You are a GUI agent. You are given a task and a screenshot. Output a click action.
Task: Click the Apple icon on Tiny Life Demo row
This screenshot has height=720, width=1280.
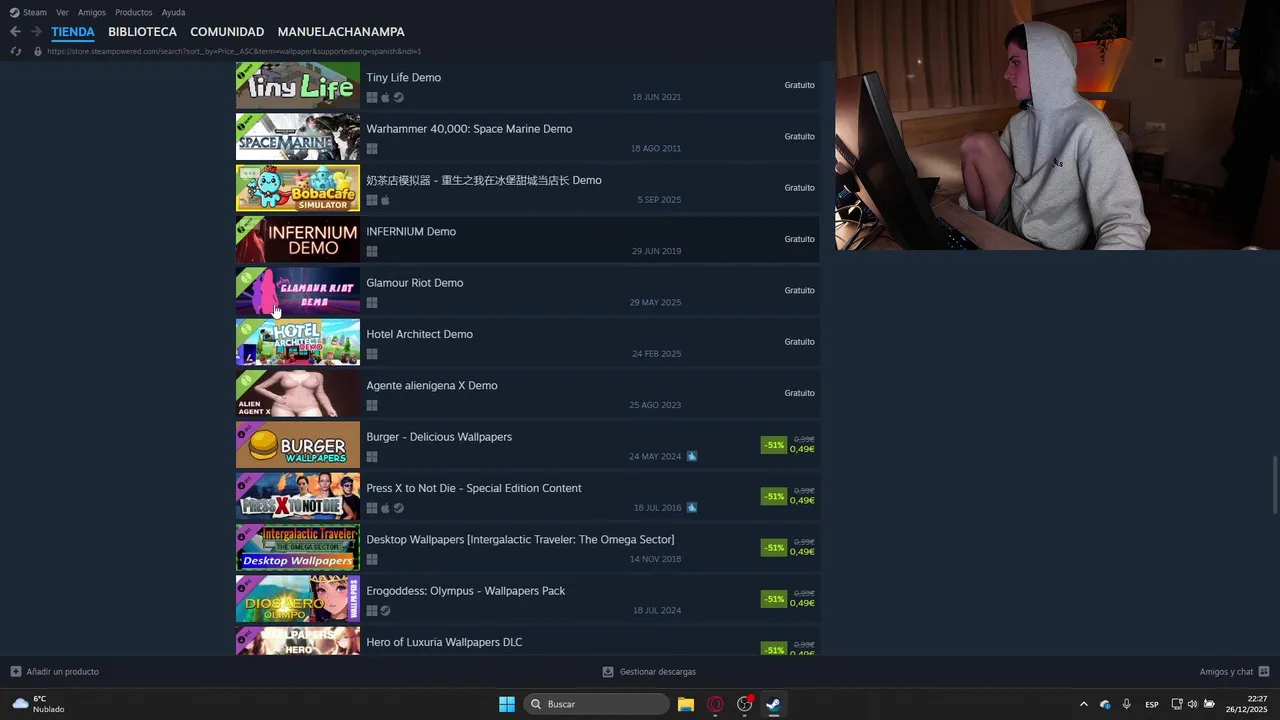pos(385,97)
